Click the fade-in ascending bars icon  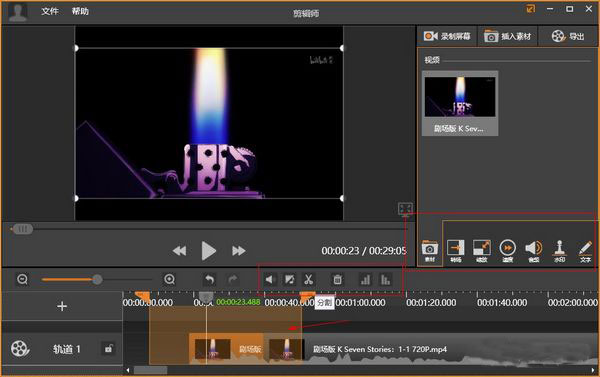click(x=365, y=280)
